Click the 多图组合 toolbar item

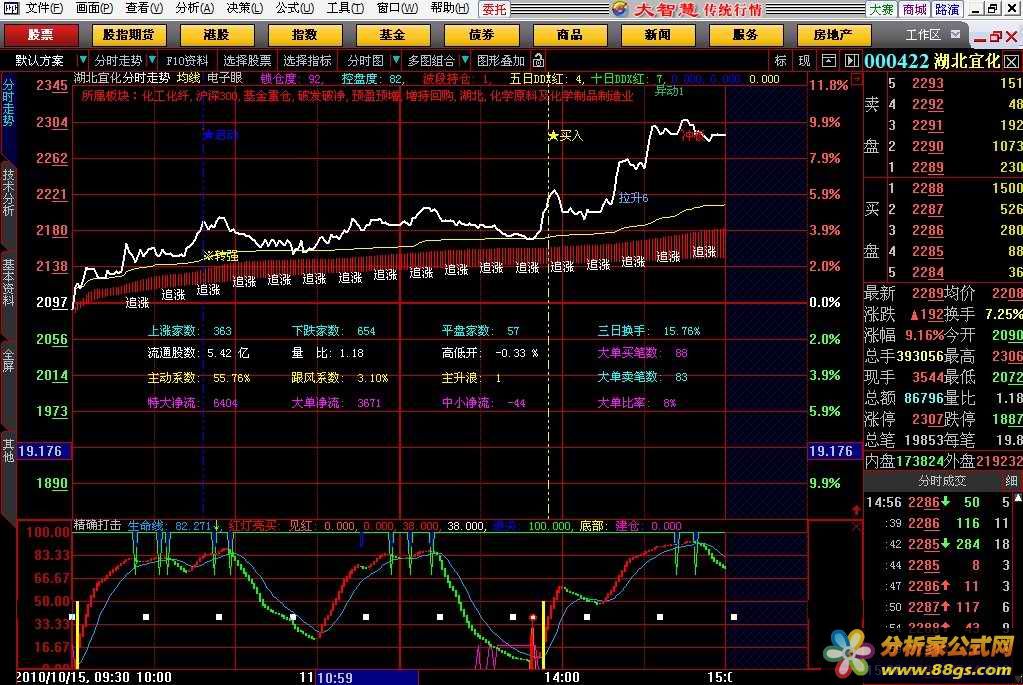431,61
